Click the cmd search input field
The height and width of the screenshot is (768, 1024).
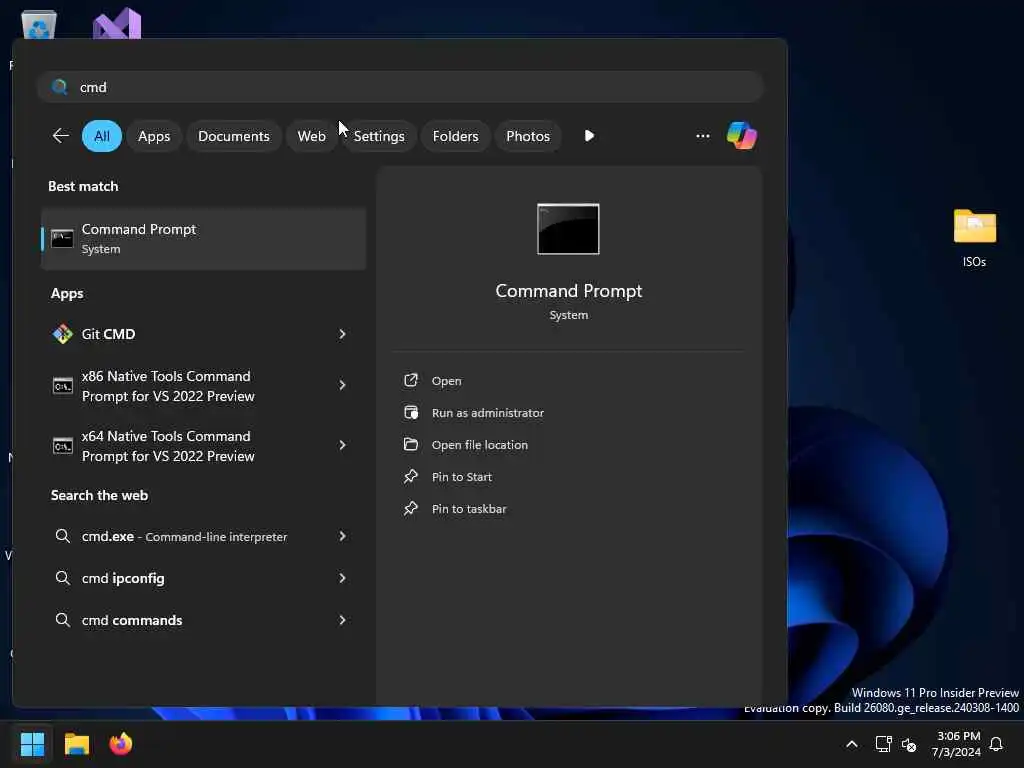click(400, 87)
